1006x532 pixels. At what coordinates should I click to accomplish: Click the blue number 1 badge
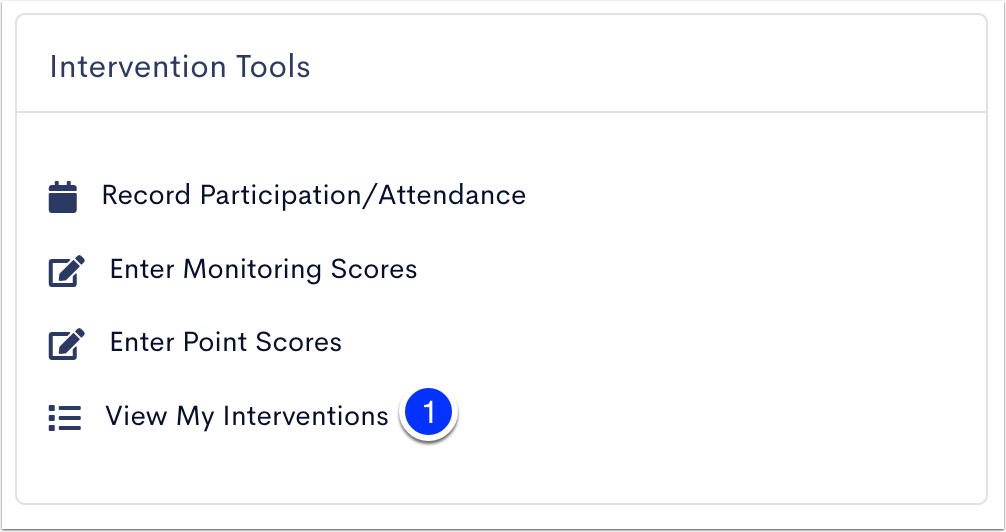[x=428, y=413]
